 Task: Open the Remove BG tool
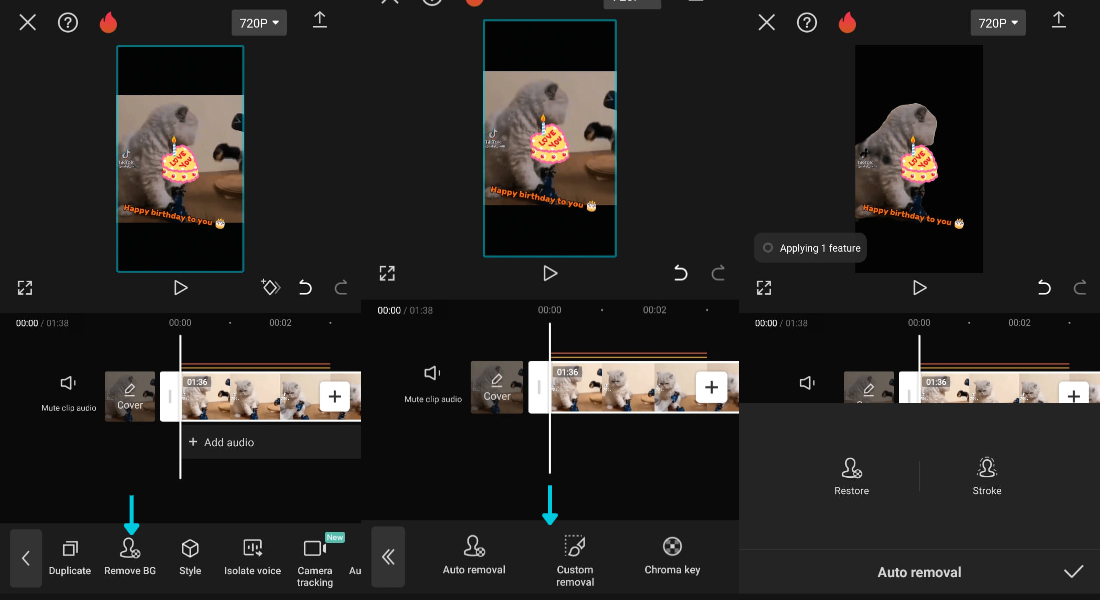click(130, 558)
